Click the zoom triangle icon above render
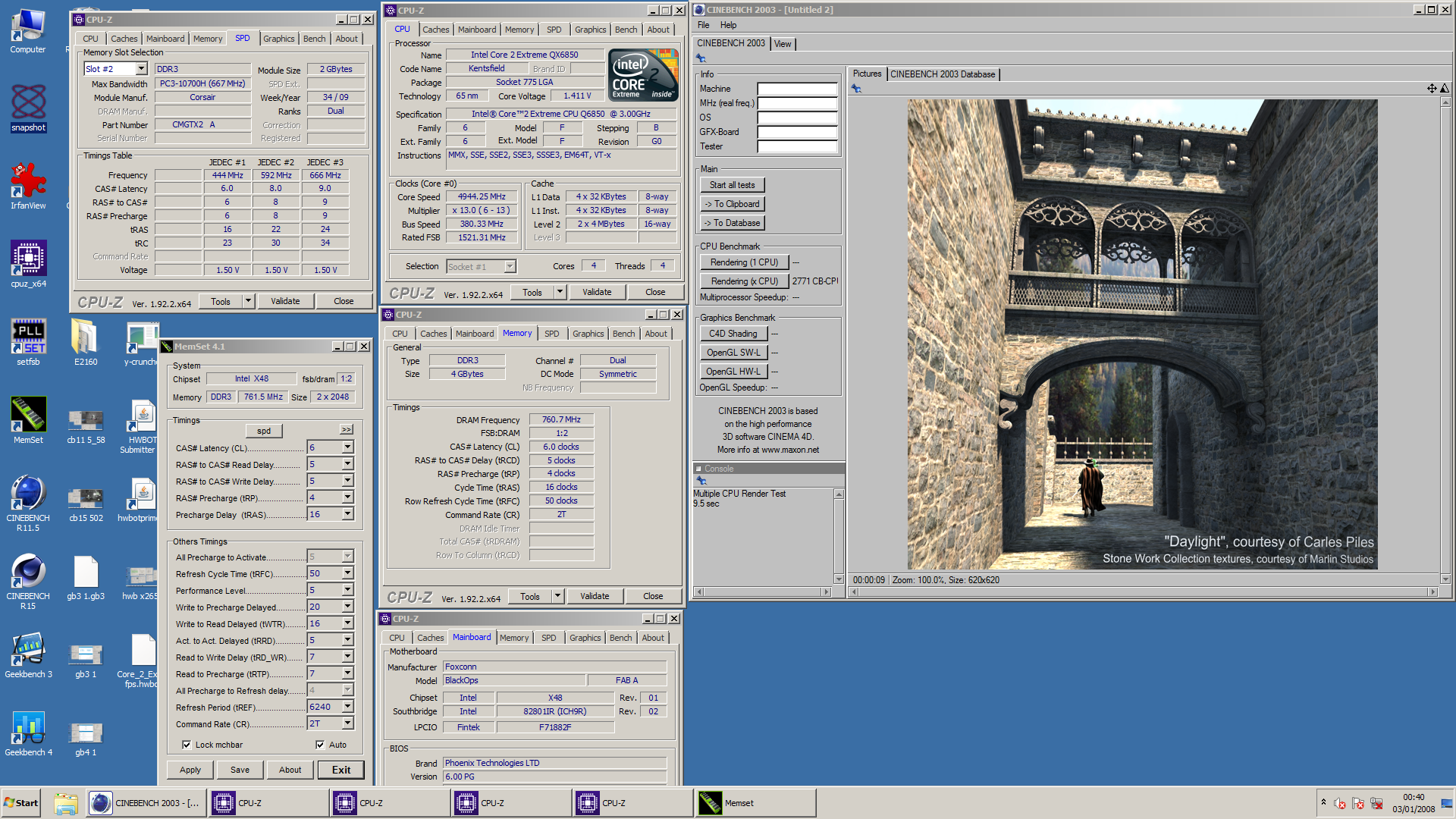Screen dimensions: 1456x819 (1445, 89)
